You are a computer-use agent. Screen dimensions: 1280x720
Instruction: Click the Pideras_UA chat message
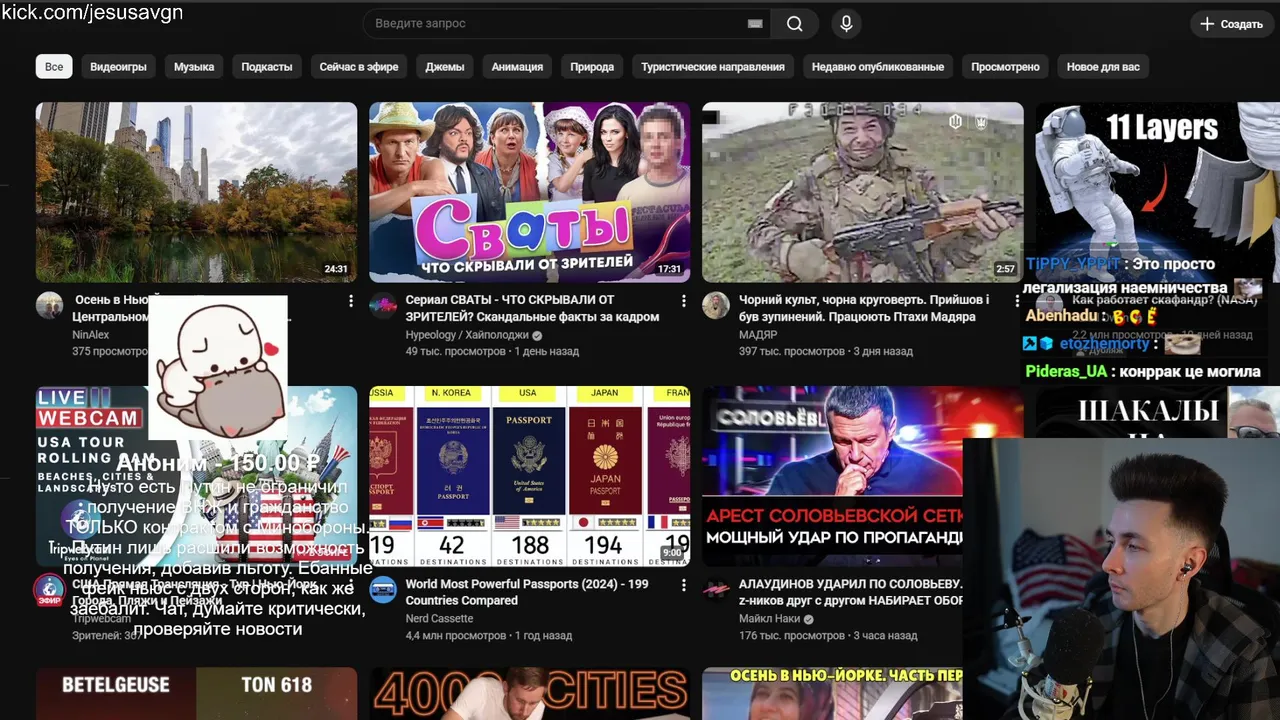(x=1143, y=372)
